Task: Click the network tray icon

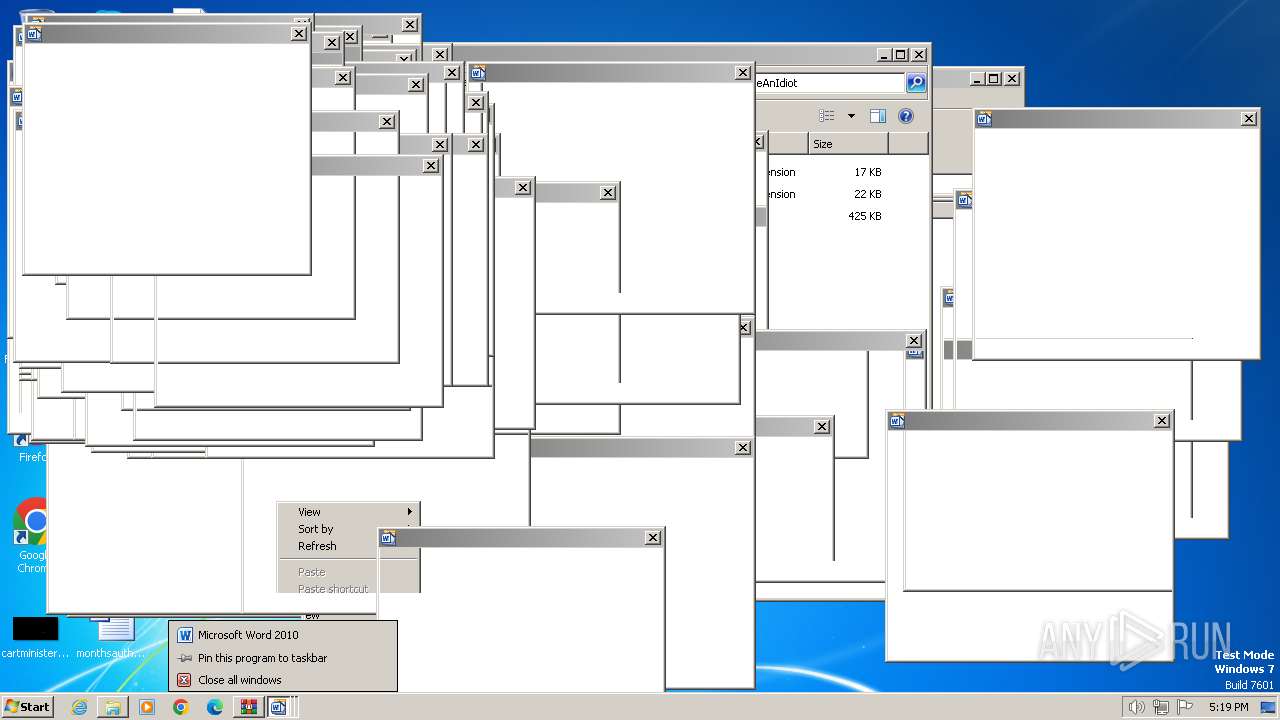Action: click(1161, 707)
